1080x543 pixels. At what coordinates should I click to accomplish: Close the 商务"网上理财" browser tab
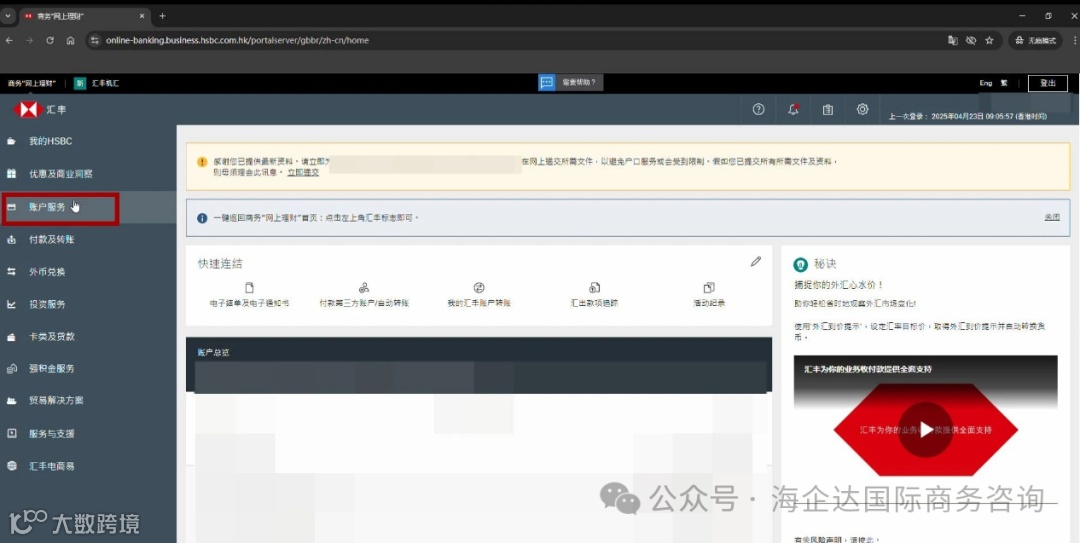click(143, 16)
